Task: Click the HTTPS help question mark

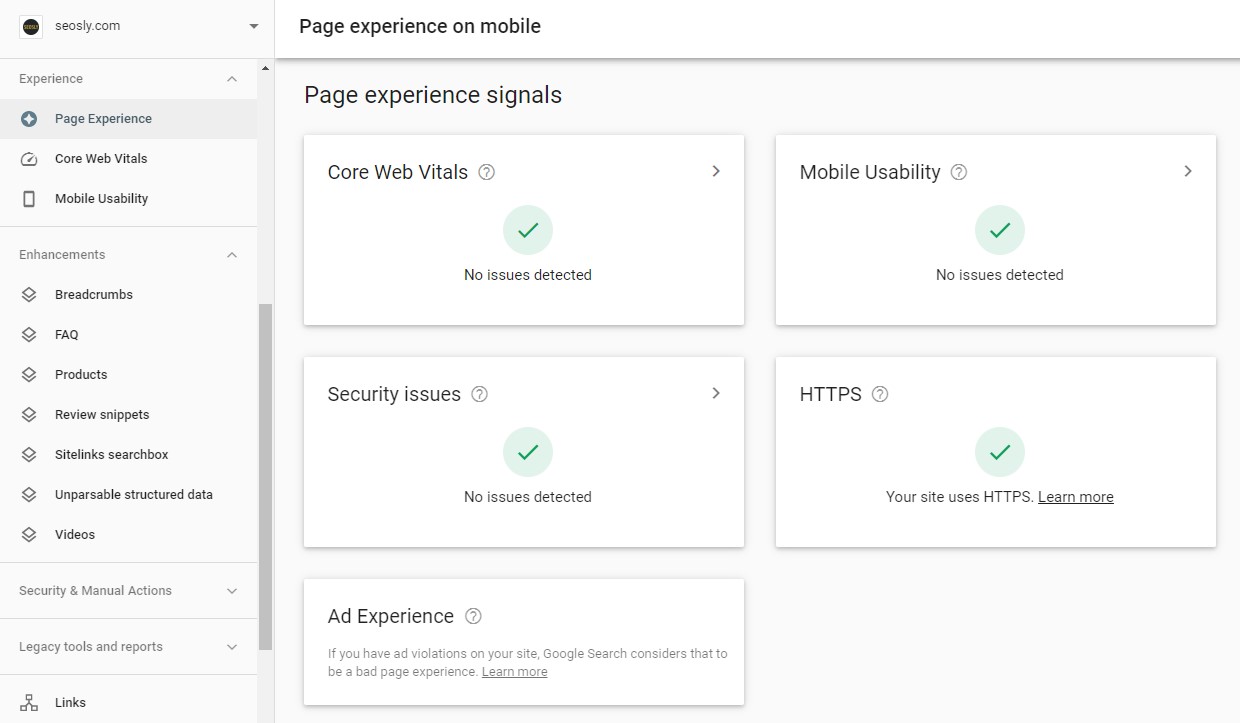Action: [879, 394]
